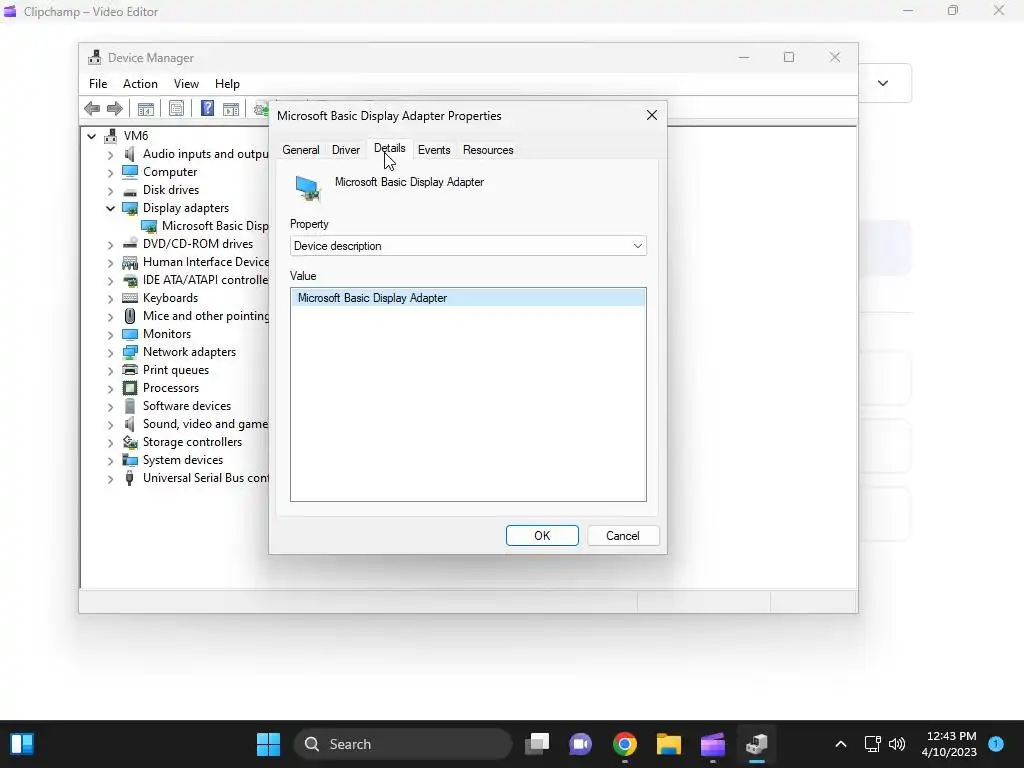Select IDE ATA/ATAPI controllers tree item
This screenshot has height=768, width=1024.
[x=205, y=280]
